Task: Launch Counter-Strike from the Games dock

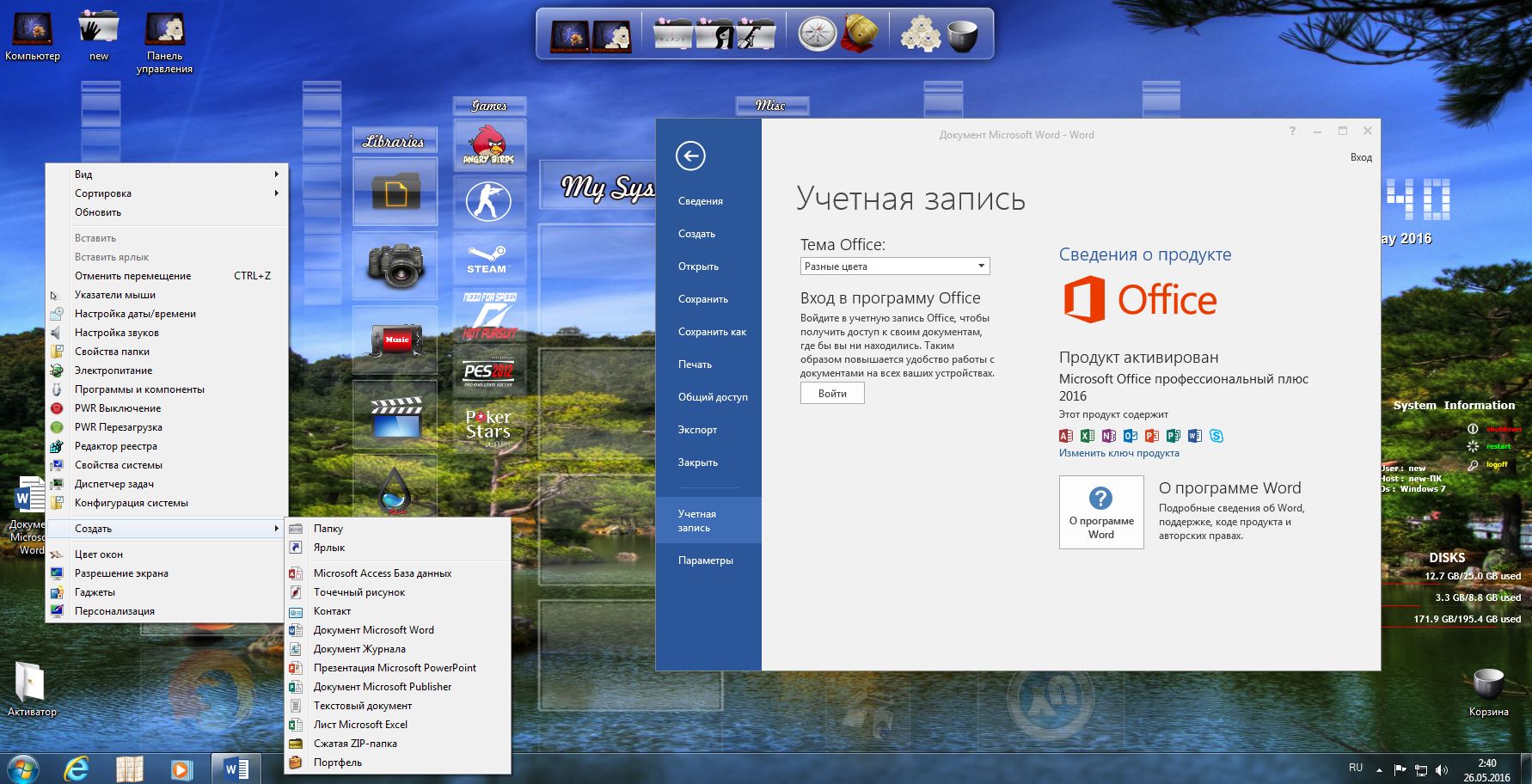Action: point(488,203)
